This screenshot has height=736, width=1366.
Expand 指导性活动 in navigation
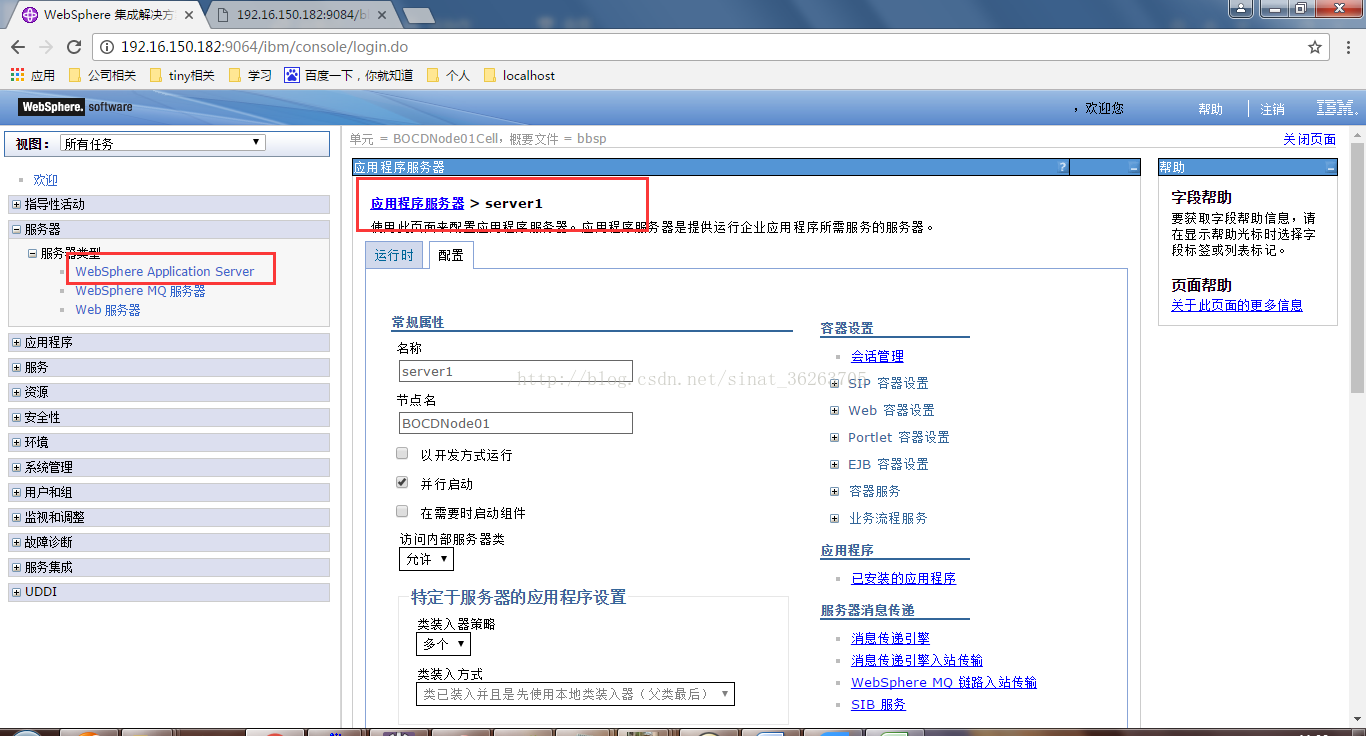[16, 204]
